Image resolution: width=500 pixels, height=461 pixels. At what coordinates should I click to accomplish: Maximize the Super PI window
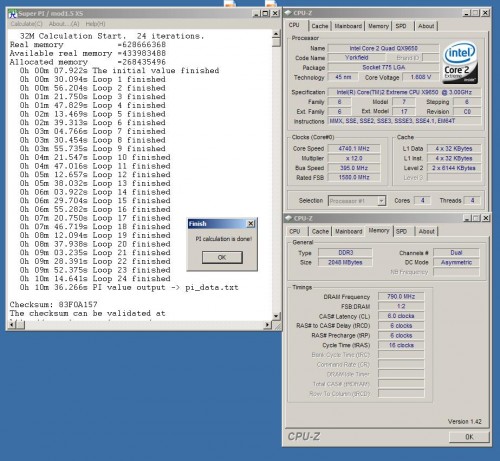pos(265,14)
